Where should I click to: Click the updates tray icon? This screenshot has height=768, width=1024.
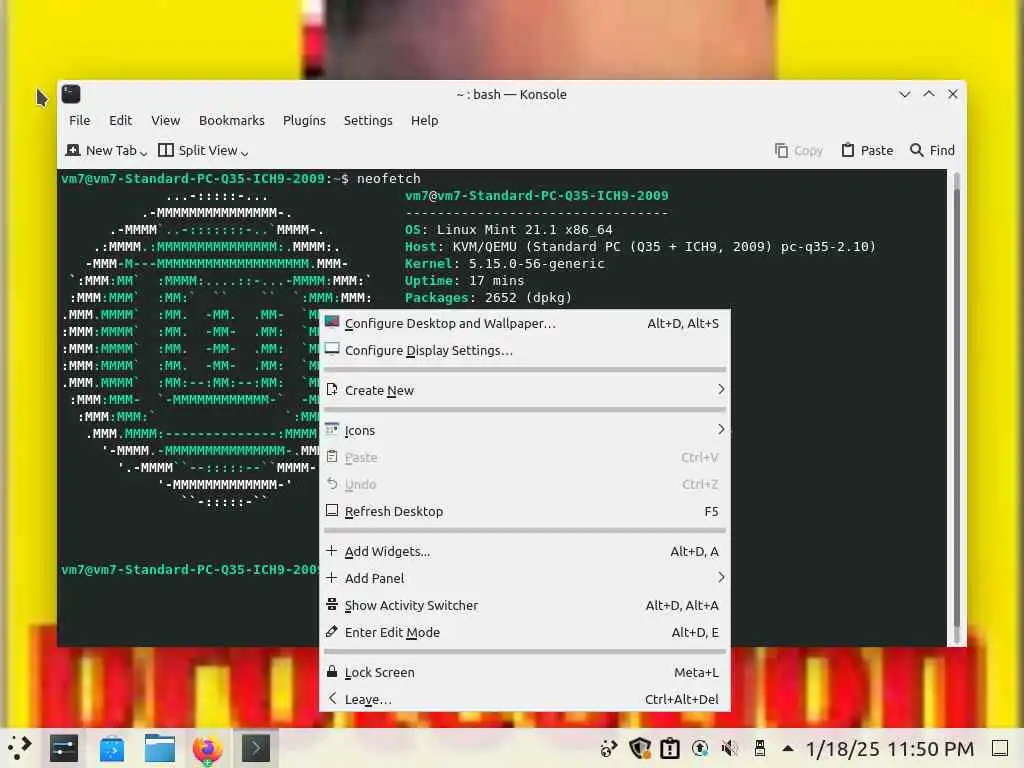tap(700, 748)
